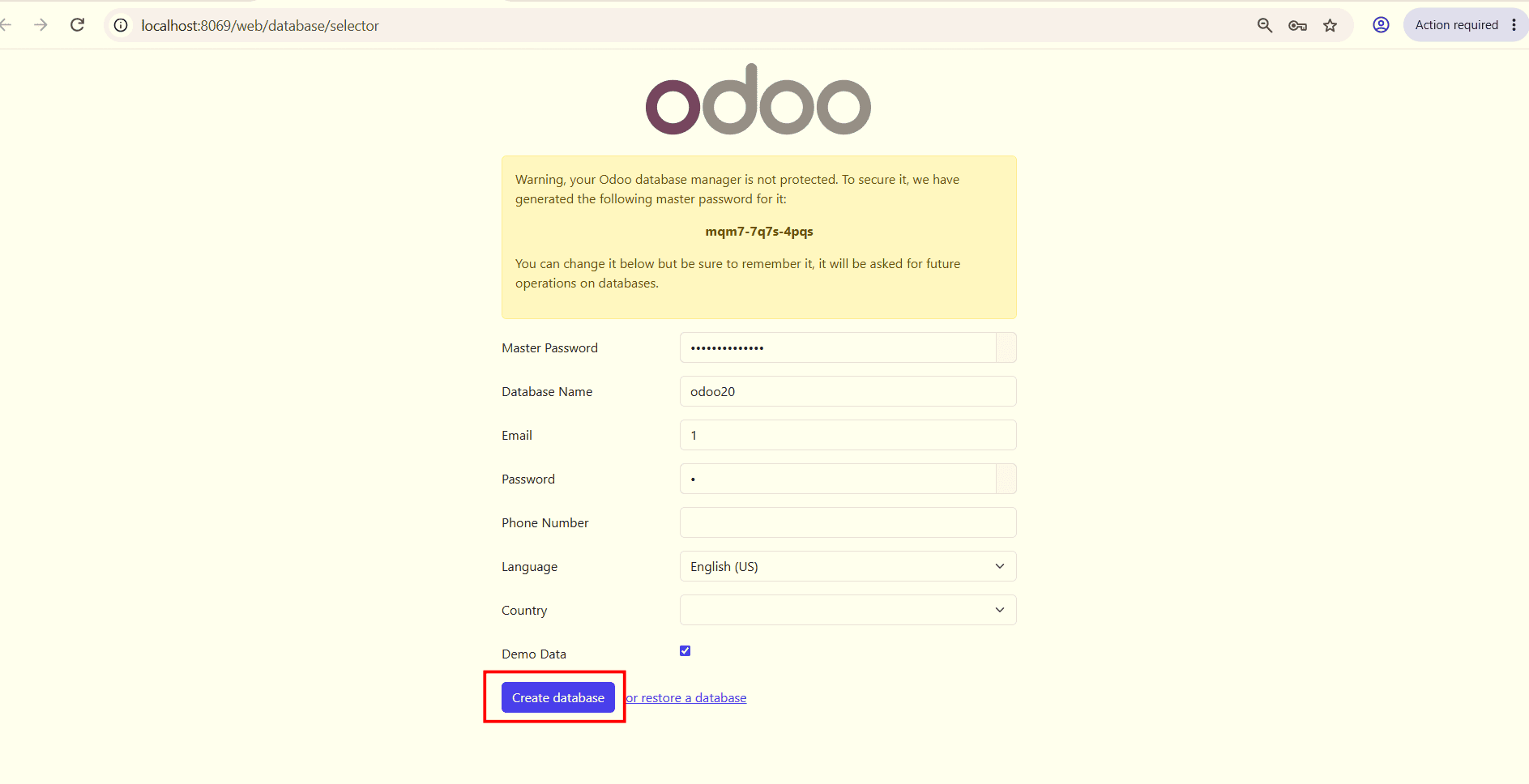Open the saved passwords key icon
Viewport: 1529px width, 784px height.
click(1297, 25)
